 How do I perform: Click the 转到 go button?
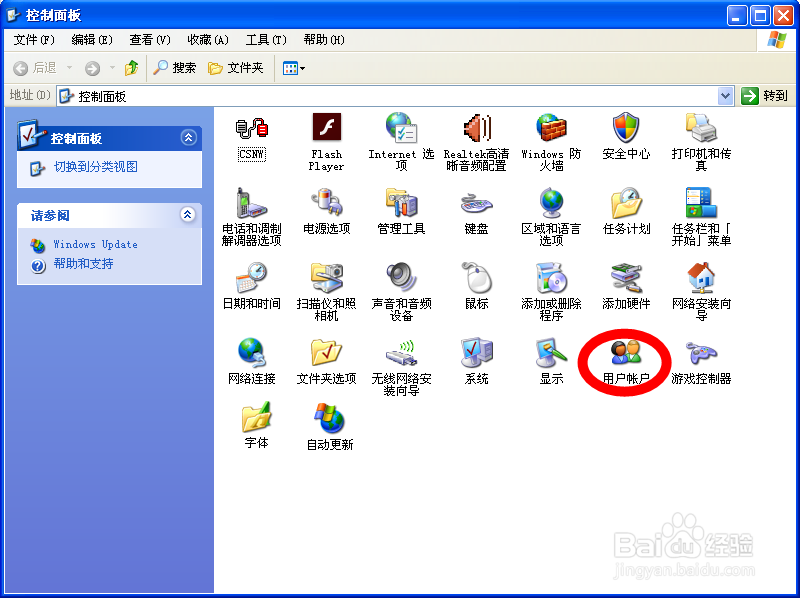765,96
